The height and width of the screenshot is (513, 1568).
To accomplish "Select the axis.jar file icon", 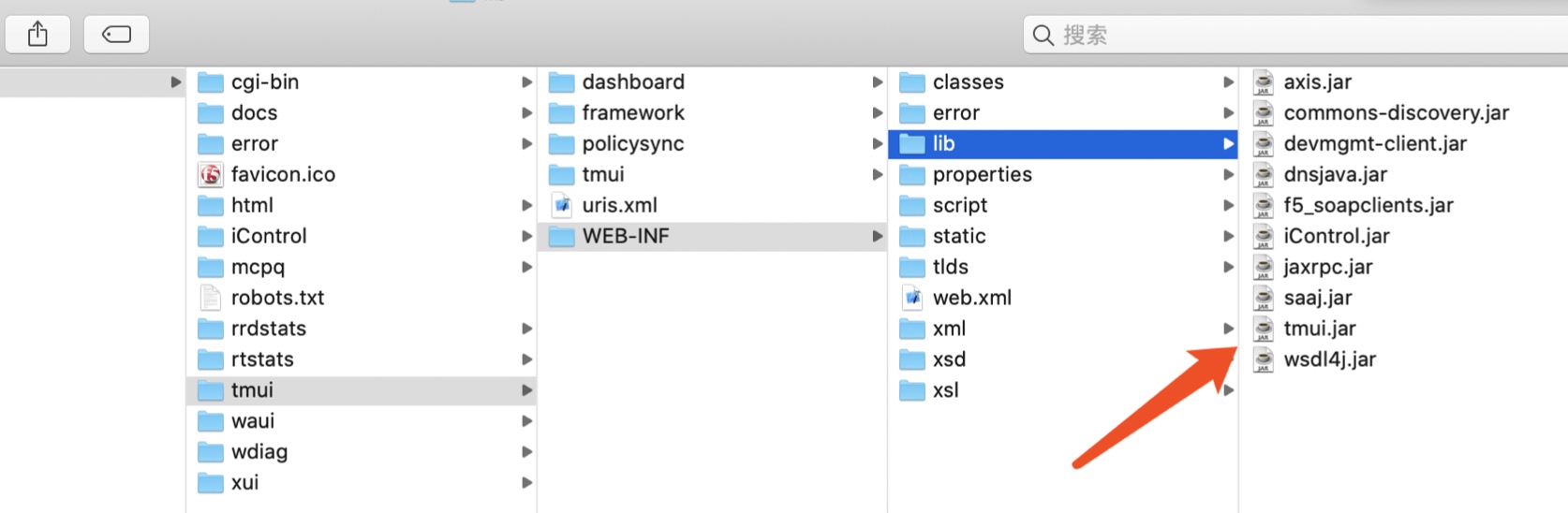I will coord(1264,82).
